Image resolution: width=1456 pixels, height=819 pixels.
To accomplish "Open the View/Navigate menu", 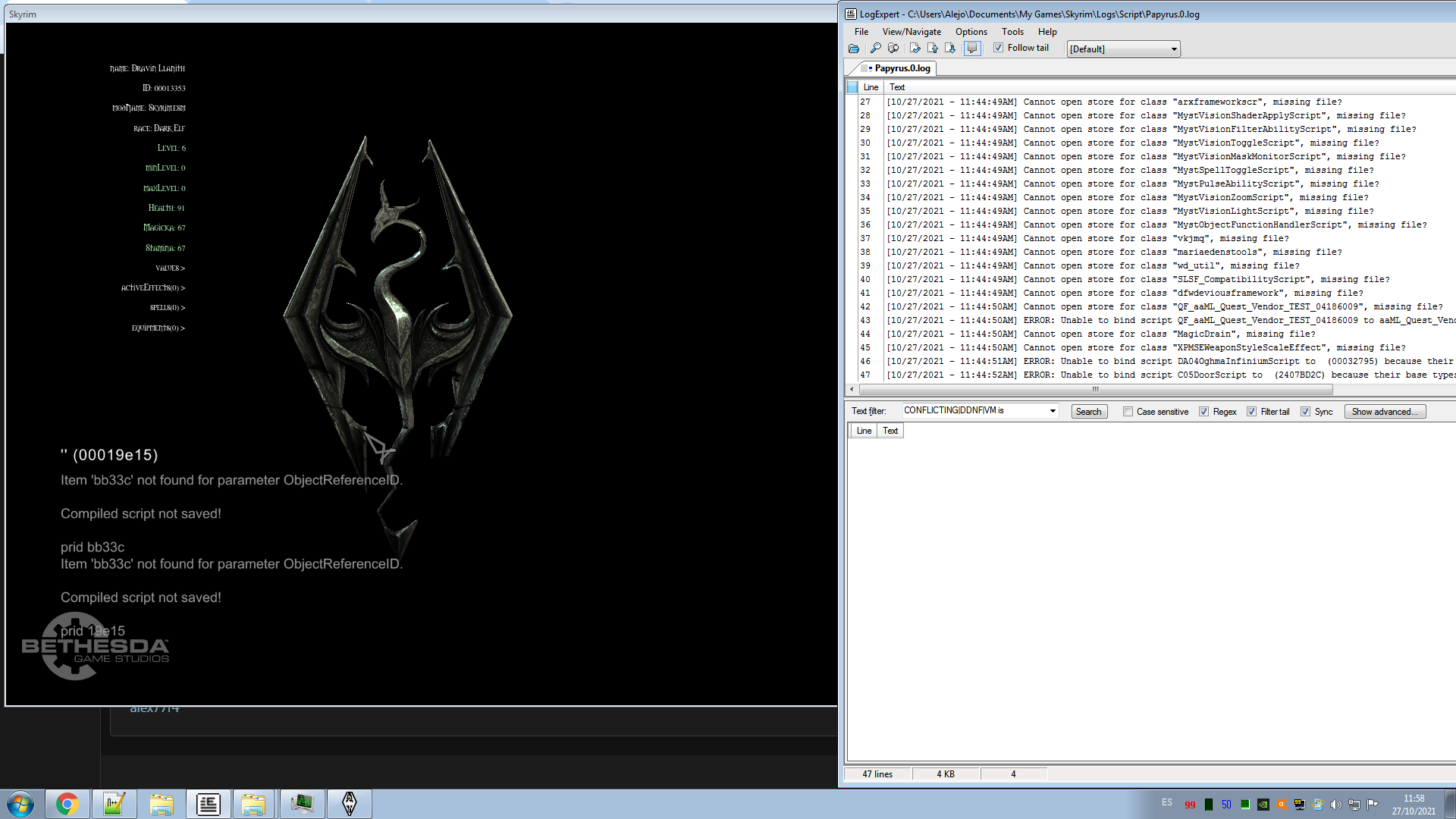I will 912,32.
